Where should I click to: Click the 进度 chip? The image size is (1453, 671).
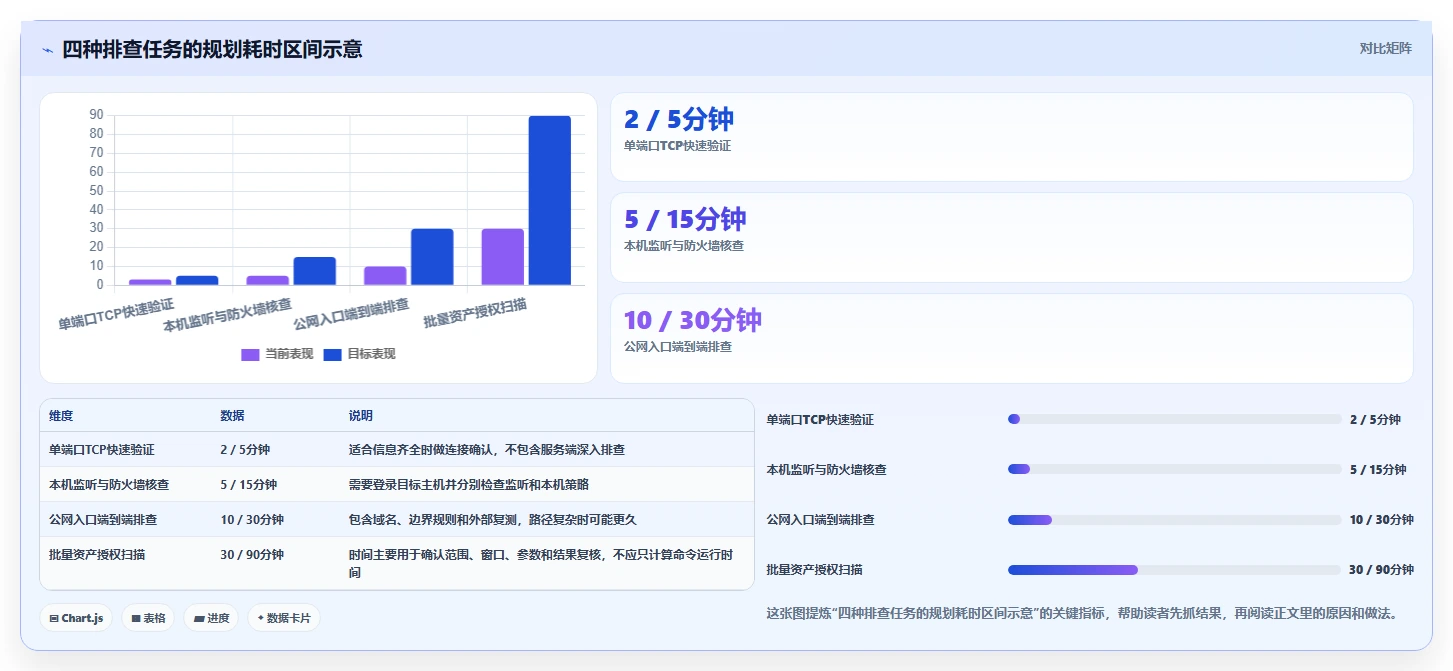212,618
